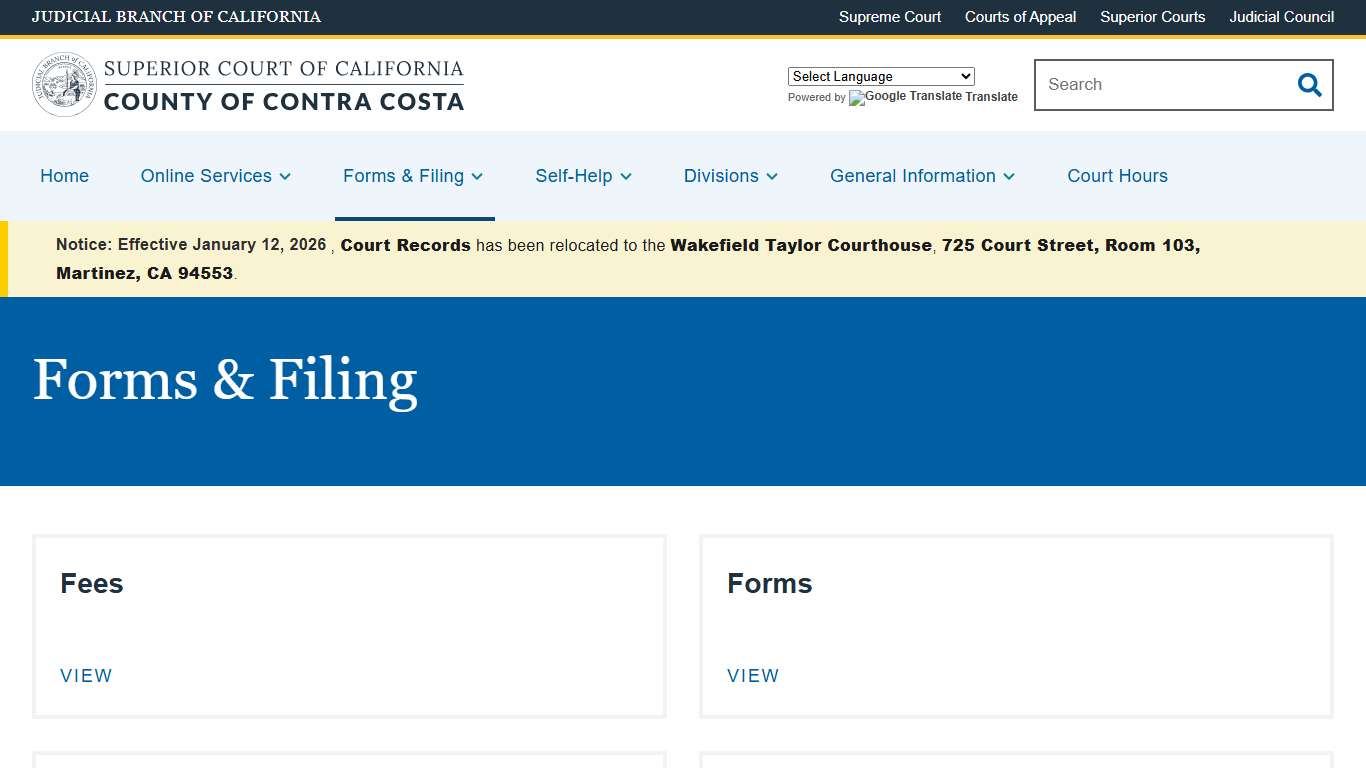1366x768 pixels.
Task: Click the magnifying glass search icon
Action: pyautogui.click(x=1309, y=85)
